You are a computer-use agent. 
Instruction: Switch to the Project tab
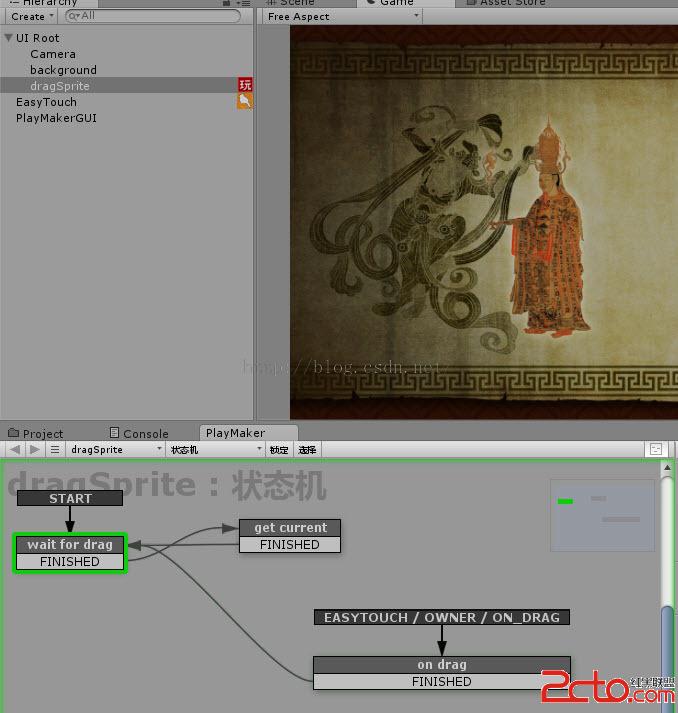36,433
